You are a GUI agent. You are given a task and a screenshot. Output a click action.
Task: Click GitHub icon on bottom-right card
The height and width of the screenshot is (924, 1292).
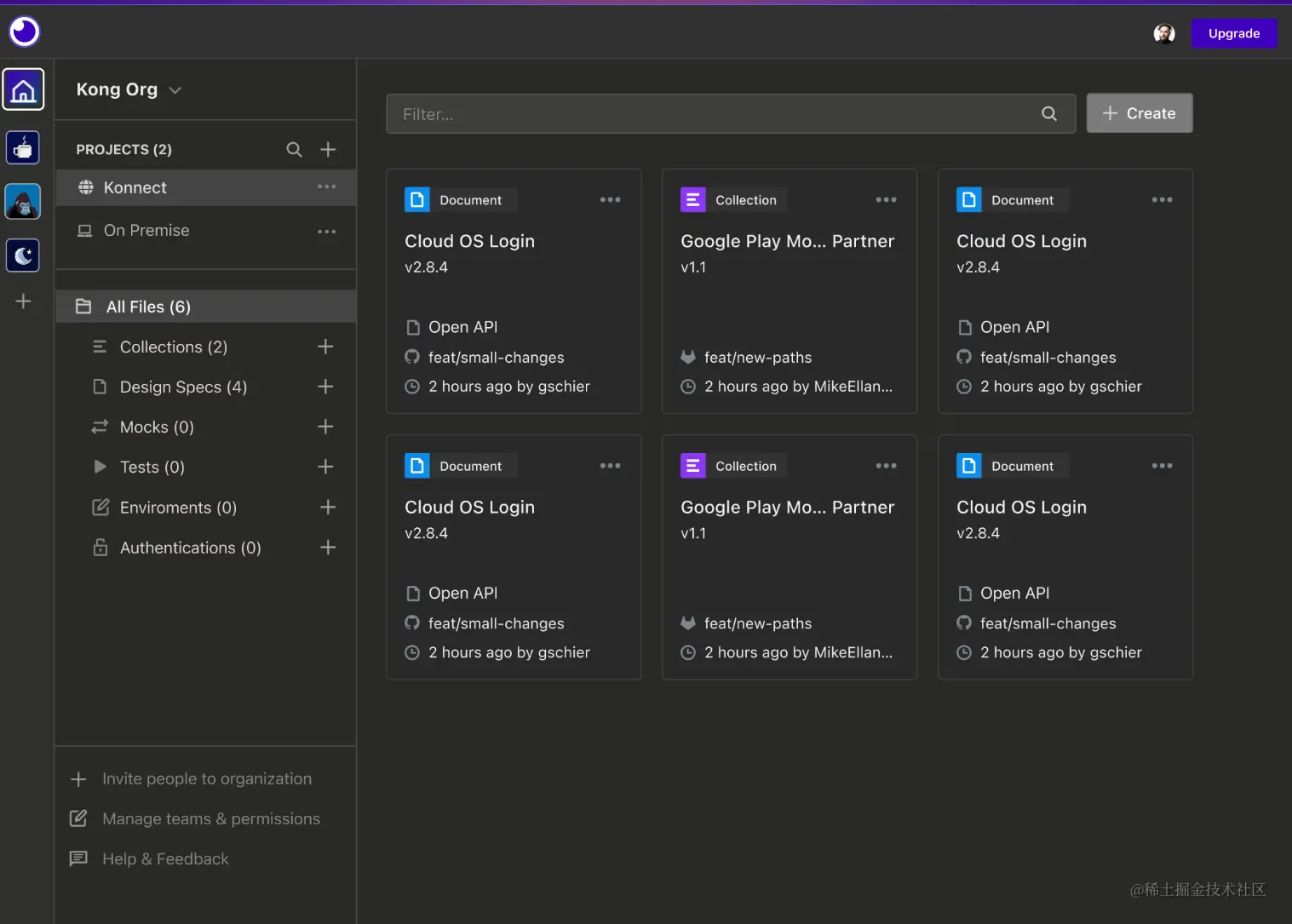pyautogui.click(x=964, y=623)
